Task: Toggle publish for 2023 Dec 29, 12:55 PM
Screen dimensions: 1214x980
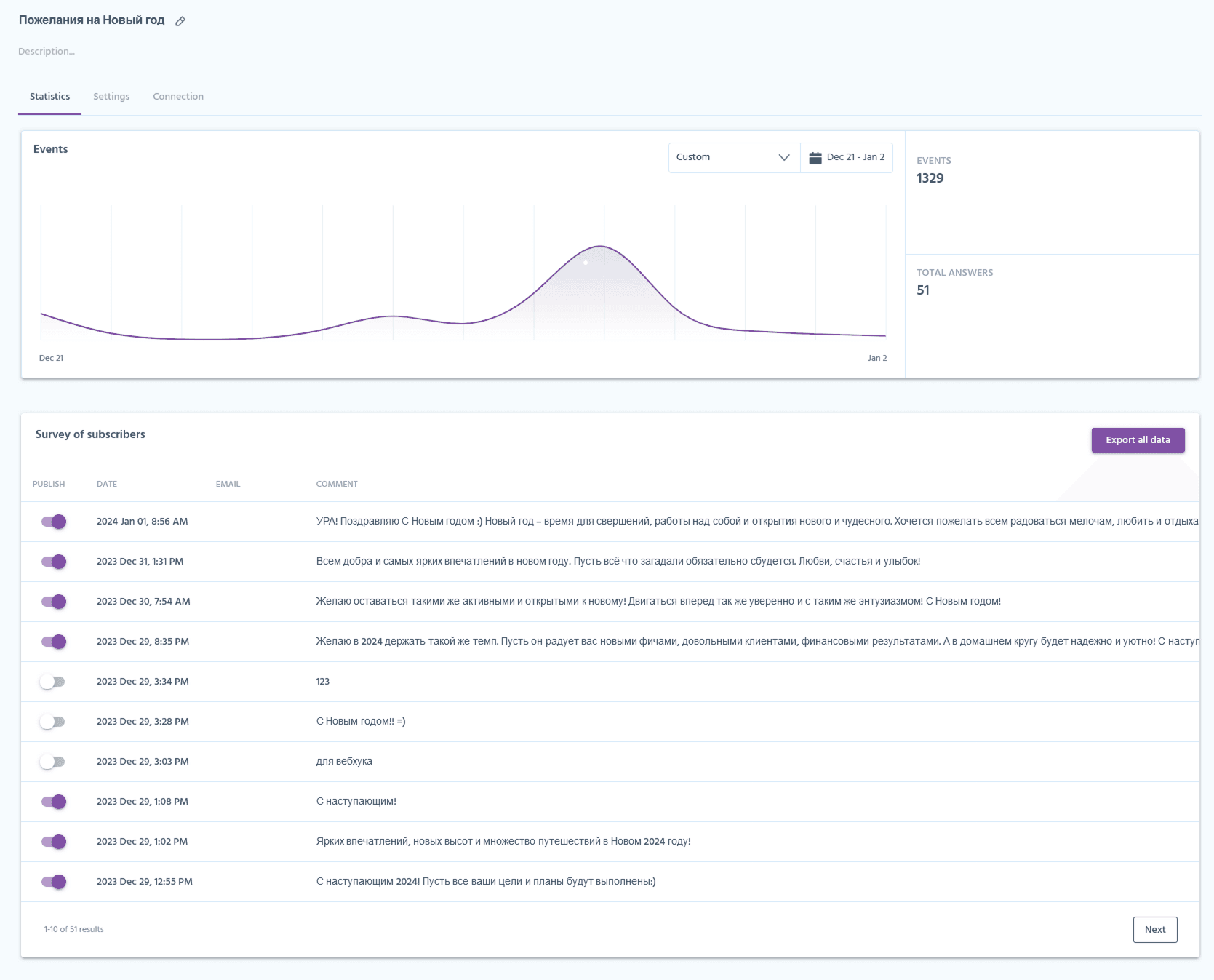Action: (54, 882)
